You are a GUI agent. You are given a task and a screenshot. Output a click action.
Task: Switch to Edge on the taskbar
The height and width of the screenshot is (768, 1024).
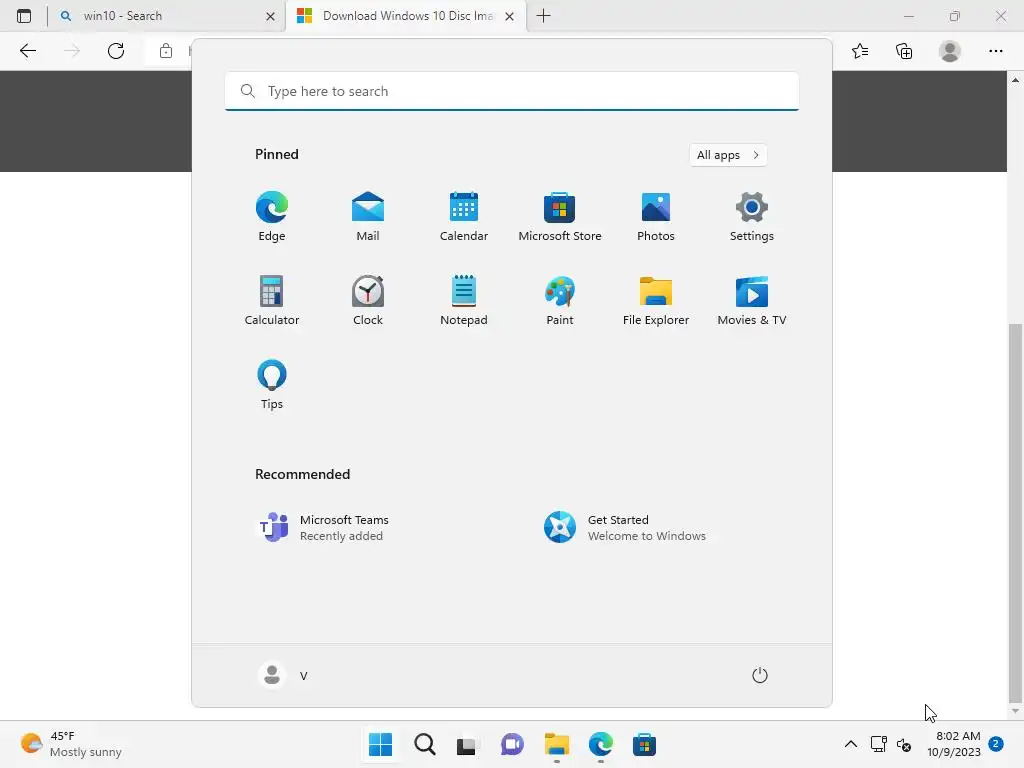click(x=600, y=744)
